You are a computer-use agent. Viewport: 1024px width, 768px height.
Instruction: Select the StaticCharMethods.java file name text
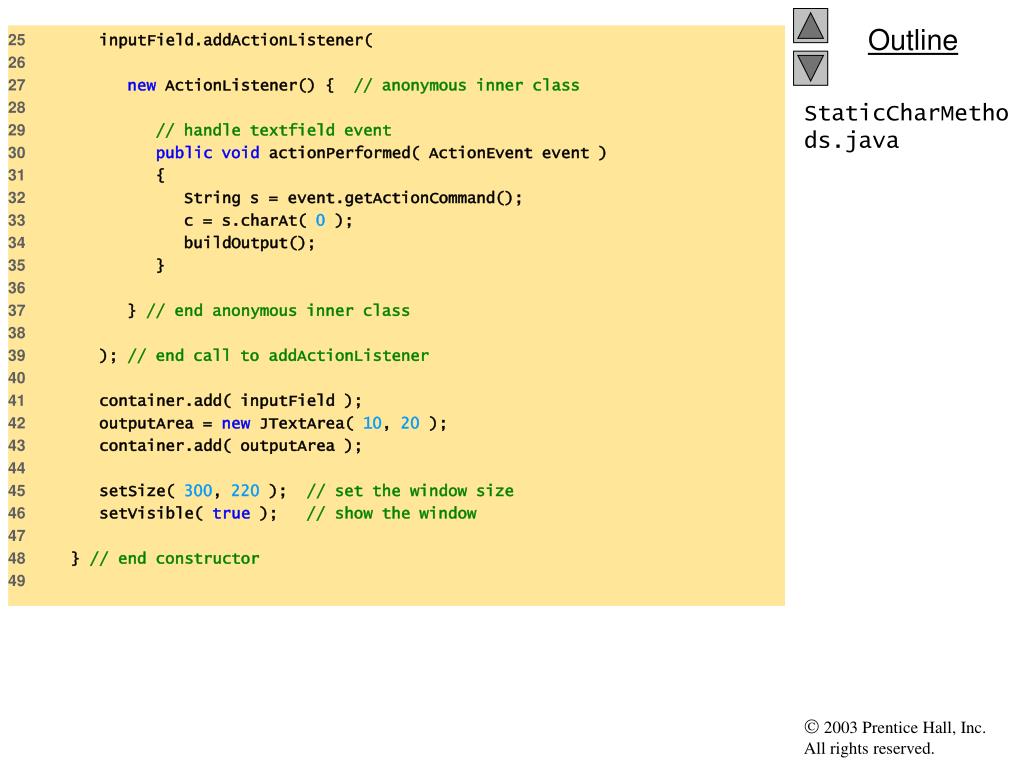pyautogui.click(x=906, y=127)
